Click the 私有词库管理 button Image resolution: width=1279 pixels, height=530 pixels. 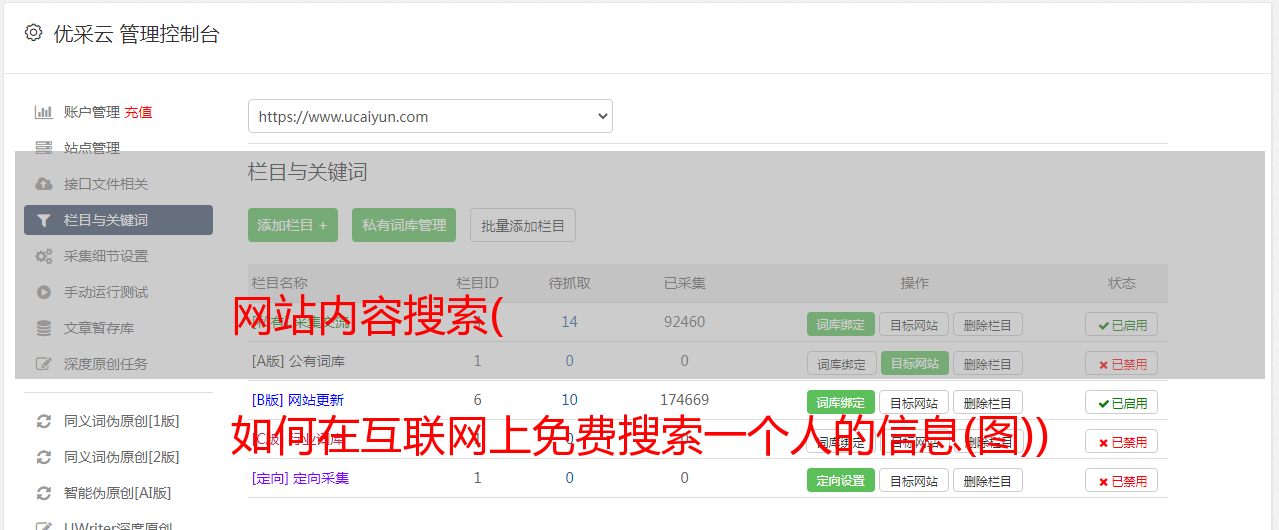pos(404,225)
